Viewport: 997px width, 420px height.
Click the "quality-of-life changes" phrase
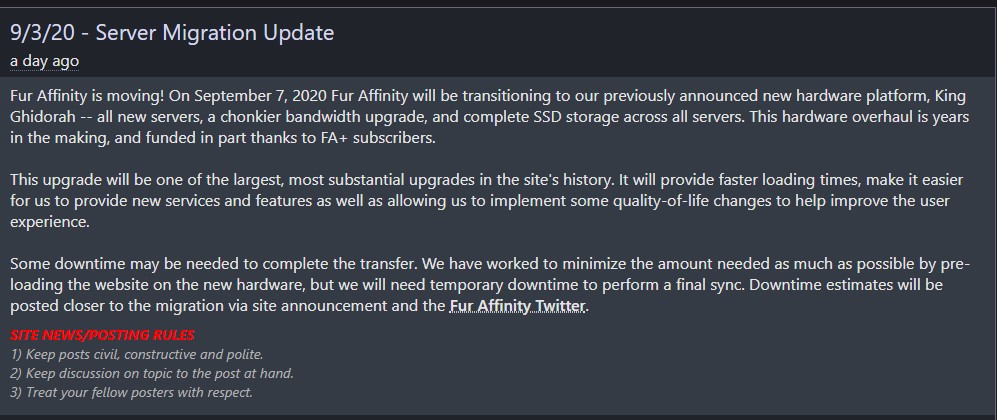click(715, 201)
